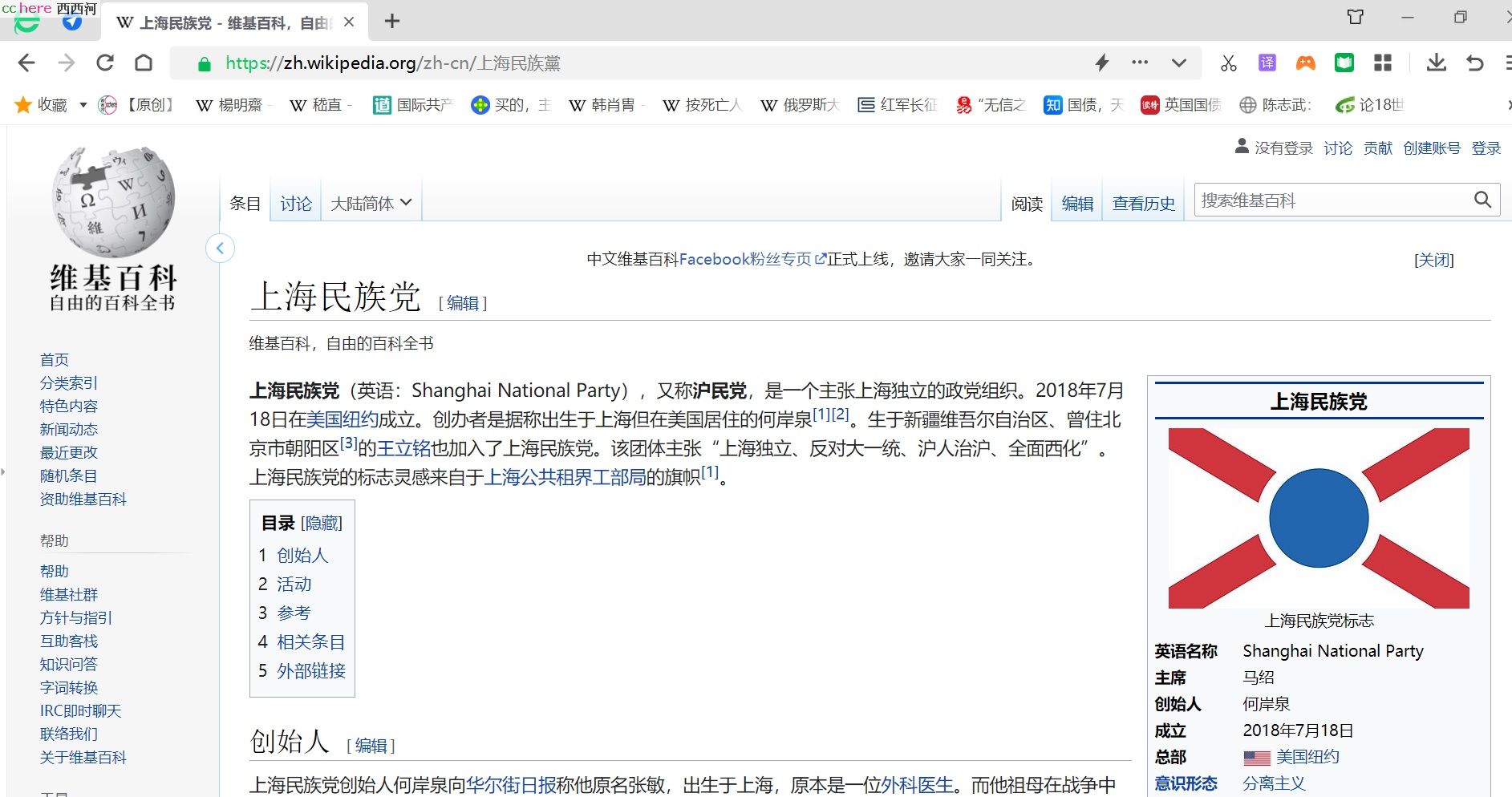This screenshot has width=1512, height=797.
Task: Open sidebar 首页 link
Action: [x=55, y=360]
